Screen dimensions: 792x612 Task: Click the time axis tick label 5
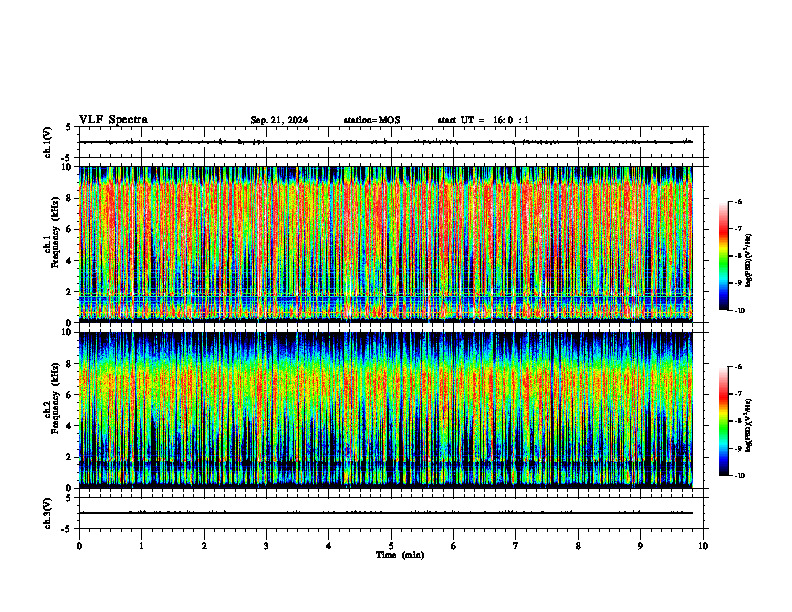tap(391, 546)
